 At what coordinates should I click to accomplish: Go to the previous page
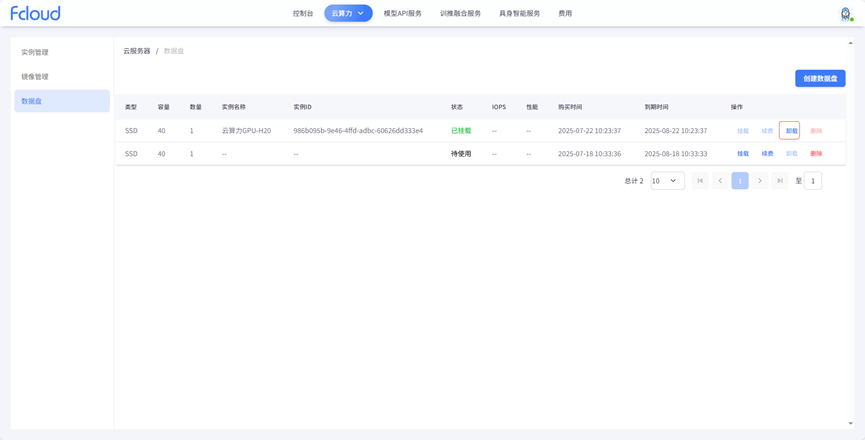coord(720,181)
